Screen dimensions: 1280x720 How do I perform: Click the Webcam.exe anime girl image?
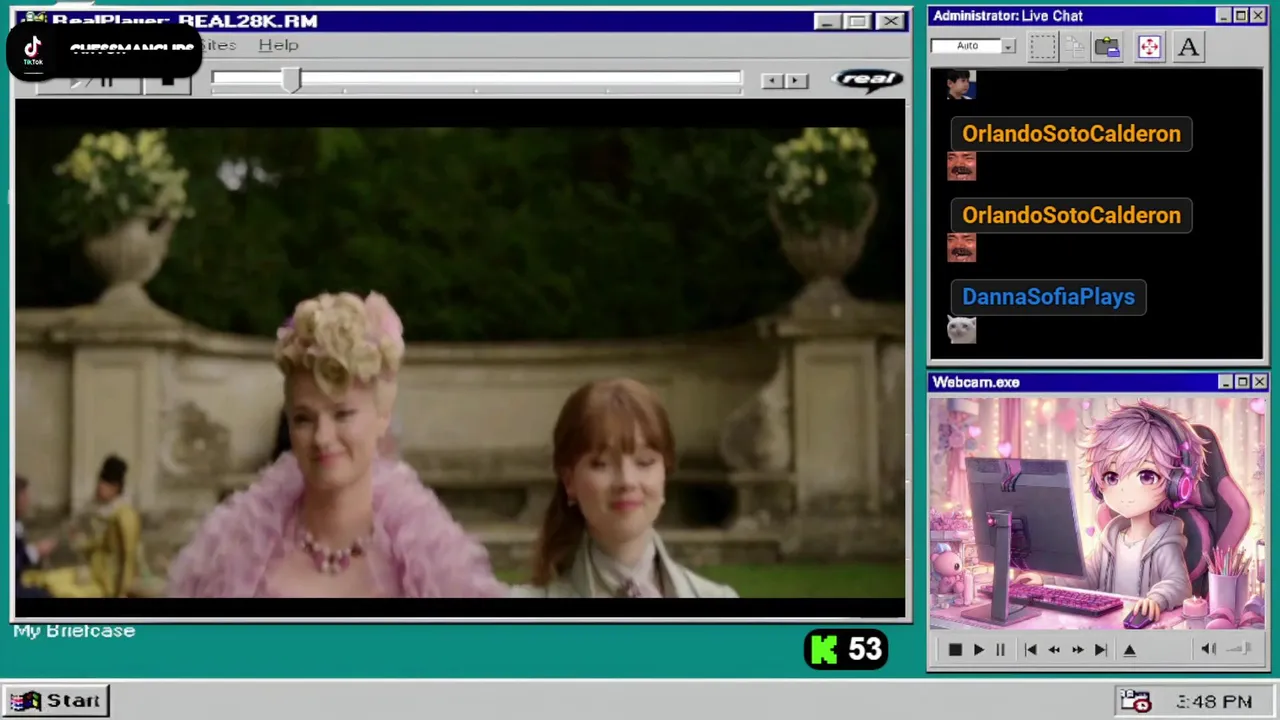[x=1097, y=514]
